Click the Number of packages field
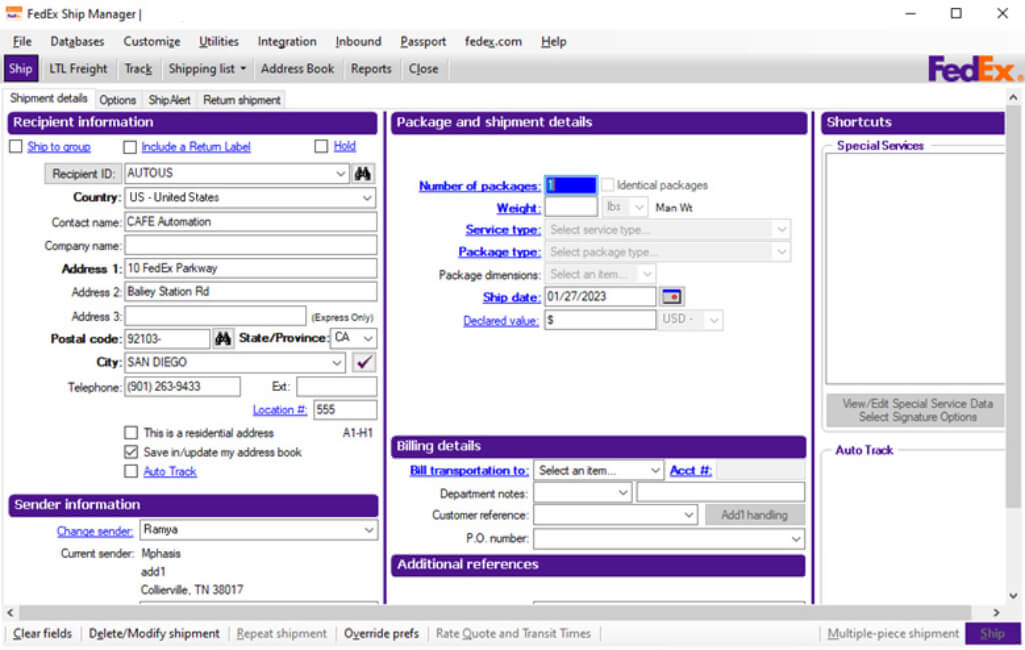 click(571, 185)
